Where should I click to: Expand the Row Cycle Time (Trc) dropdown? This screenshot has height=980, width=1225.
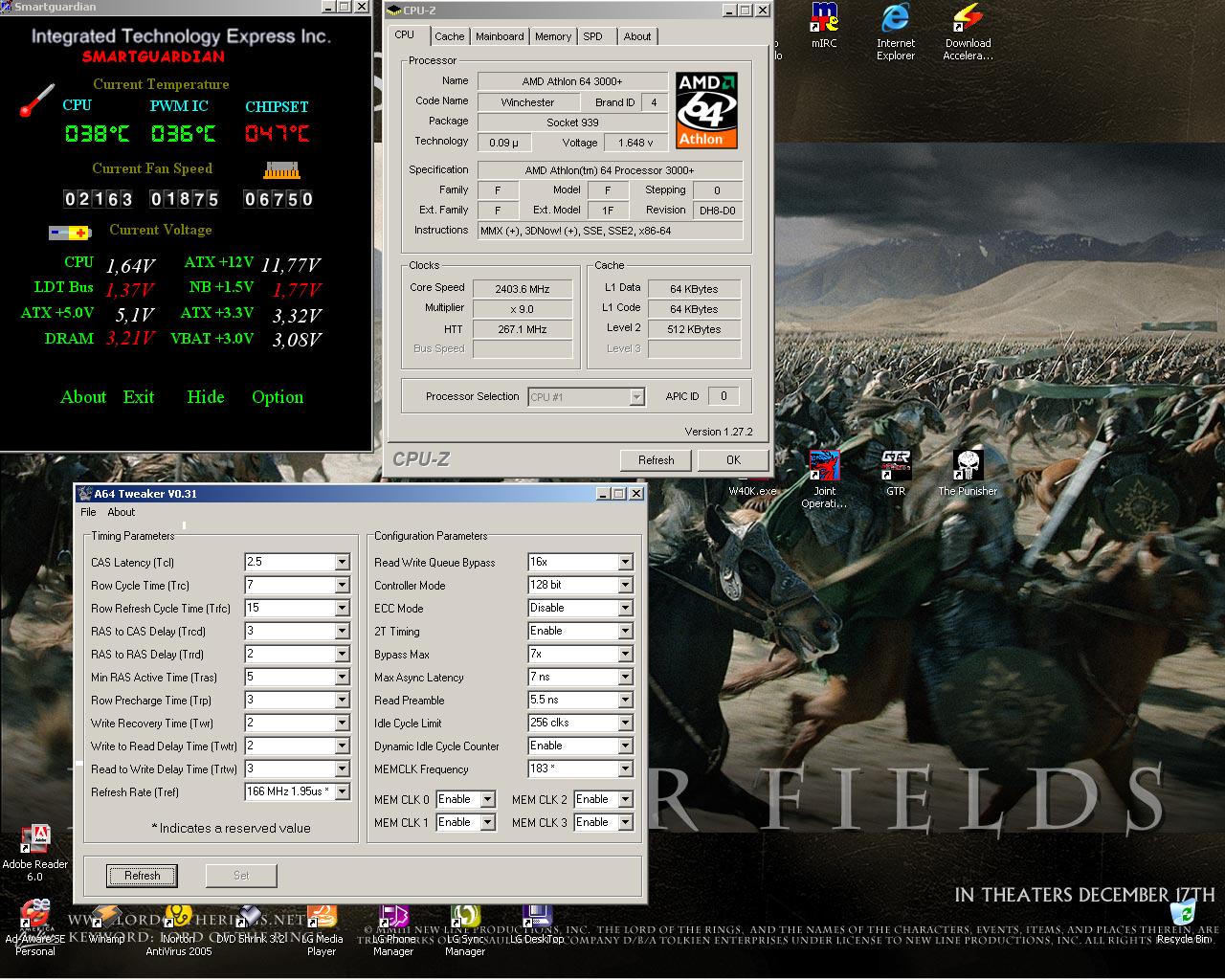[342, 585]
